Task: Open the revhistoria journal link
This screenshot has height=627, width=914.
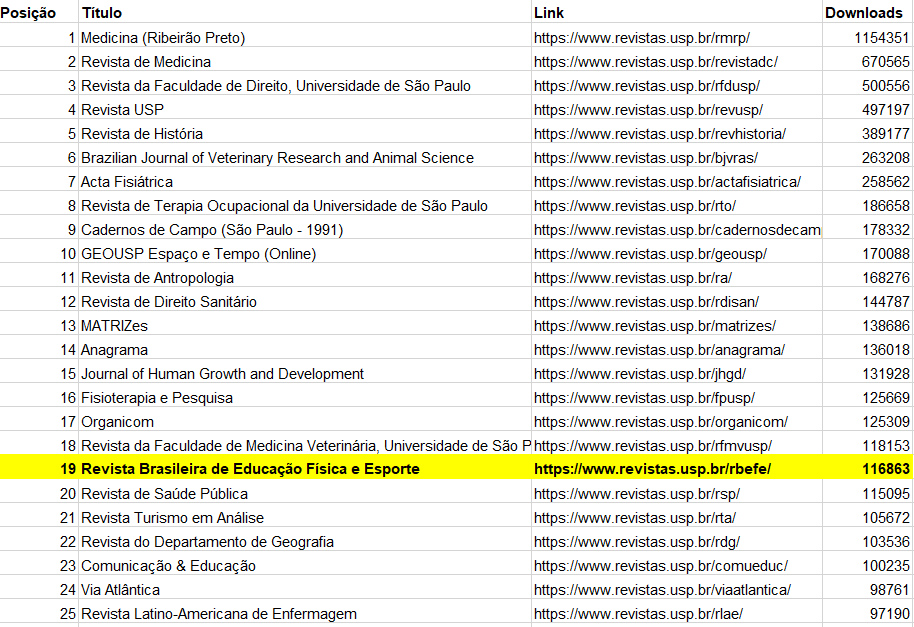Action: coord(660,133)
